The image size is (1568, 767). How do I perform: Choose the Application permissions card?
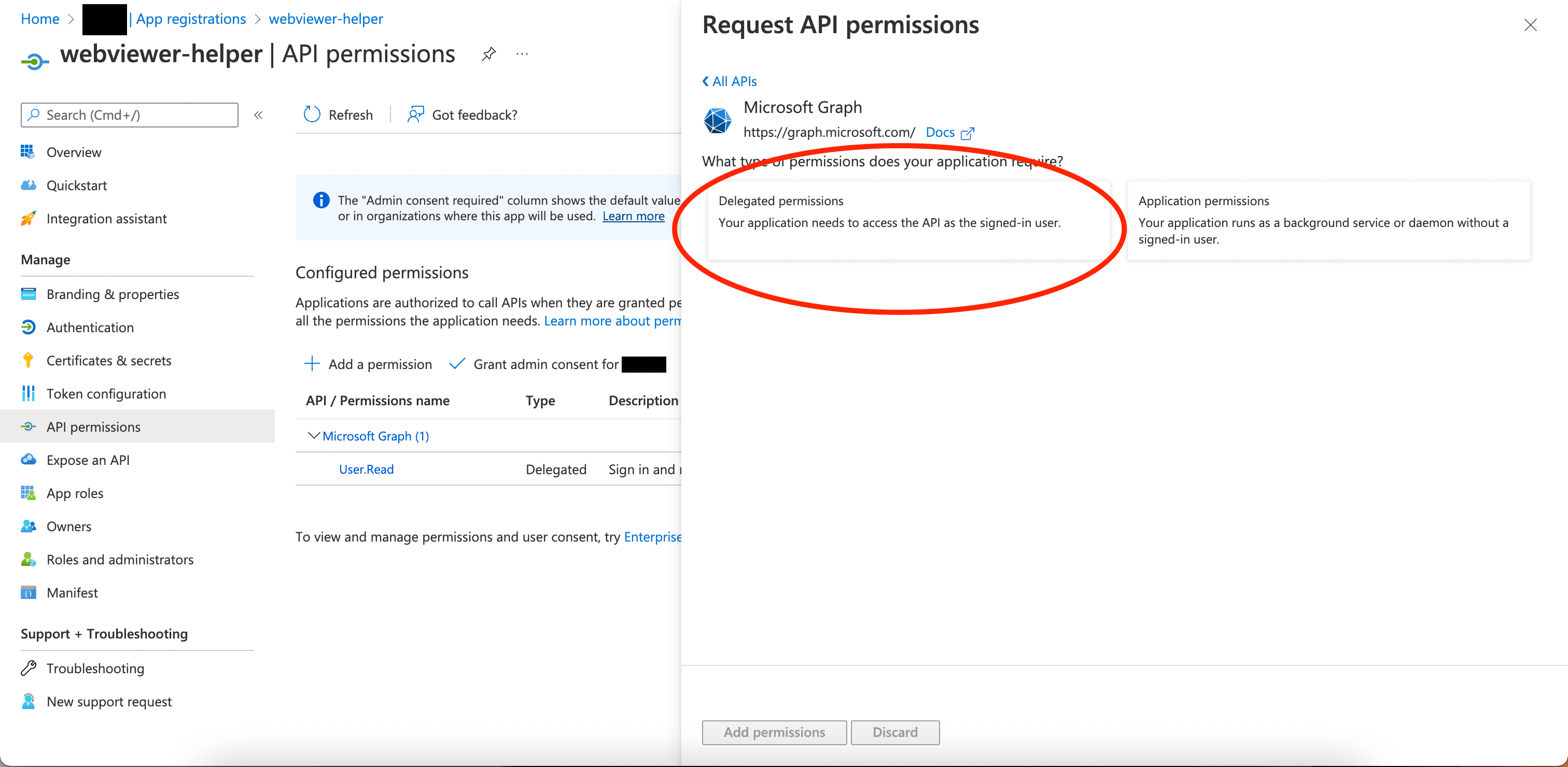click(1327, 220)
